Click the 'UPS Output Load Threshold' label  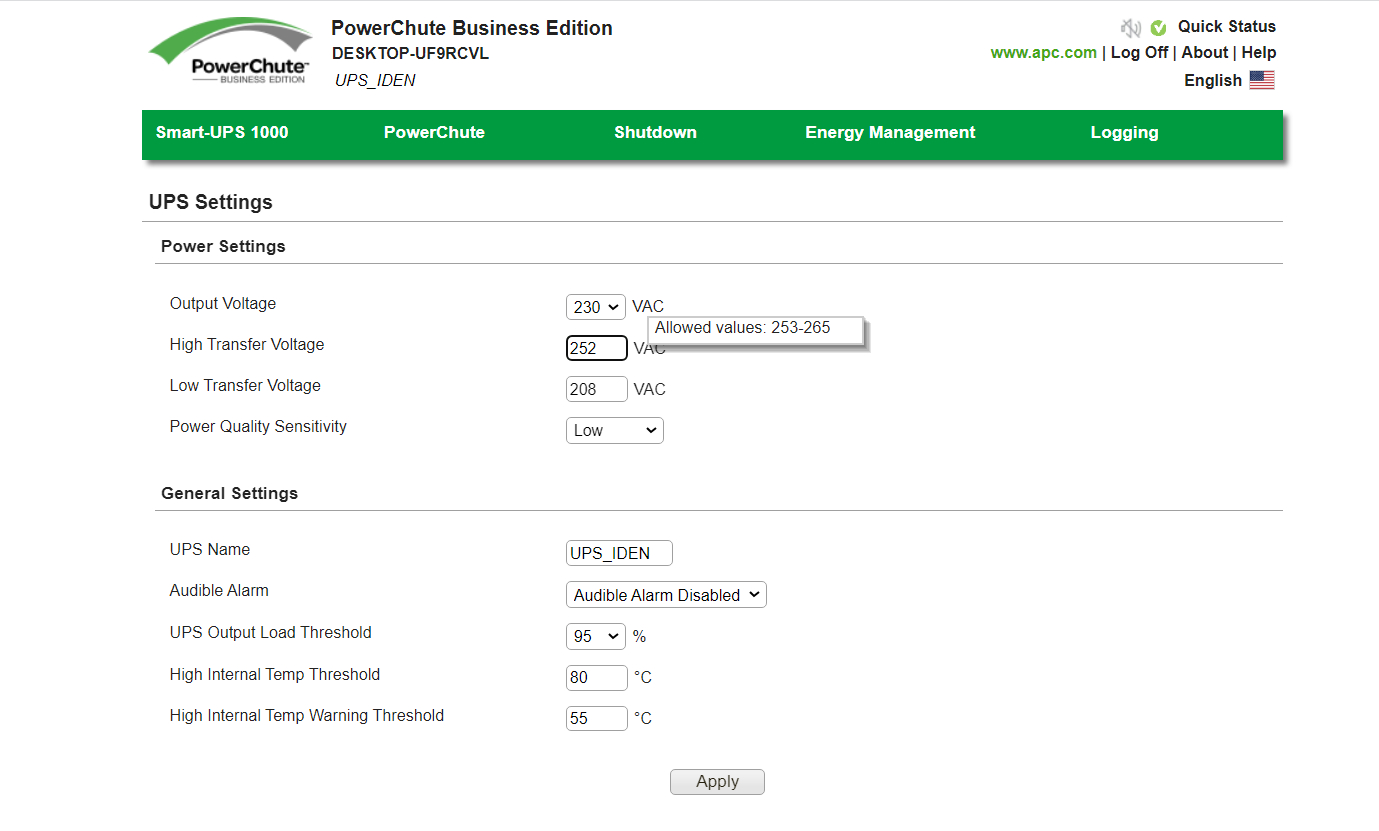pos(271,632)
